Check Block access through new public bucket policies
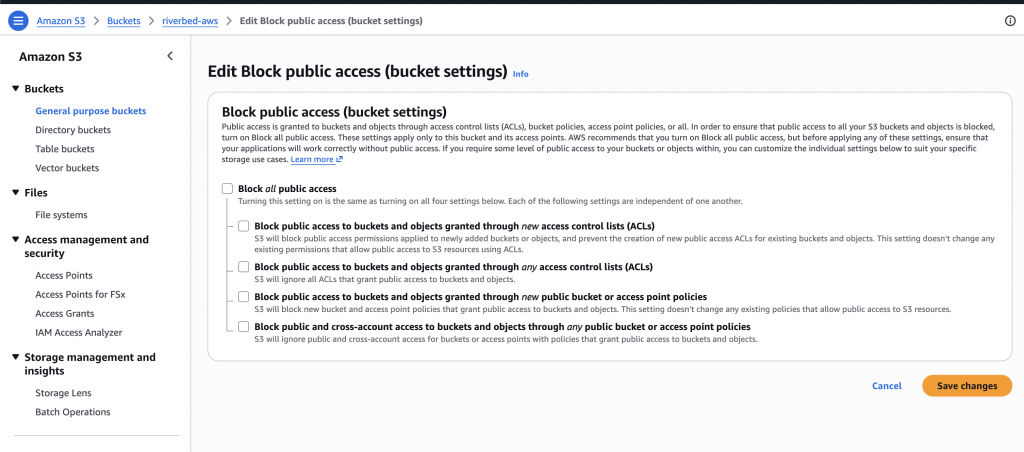The width and height of the screenshot is (1024, 452). pos(244,297)
